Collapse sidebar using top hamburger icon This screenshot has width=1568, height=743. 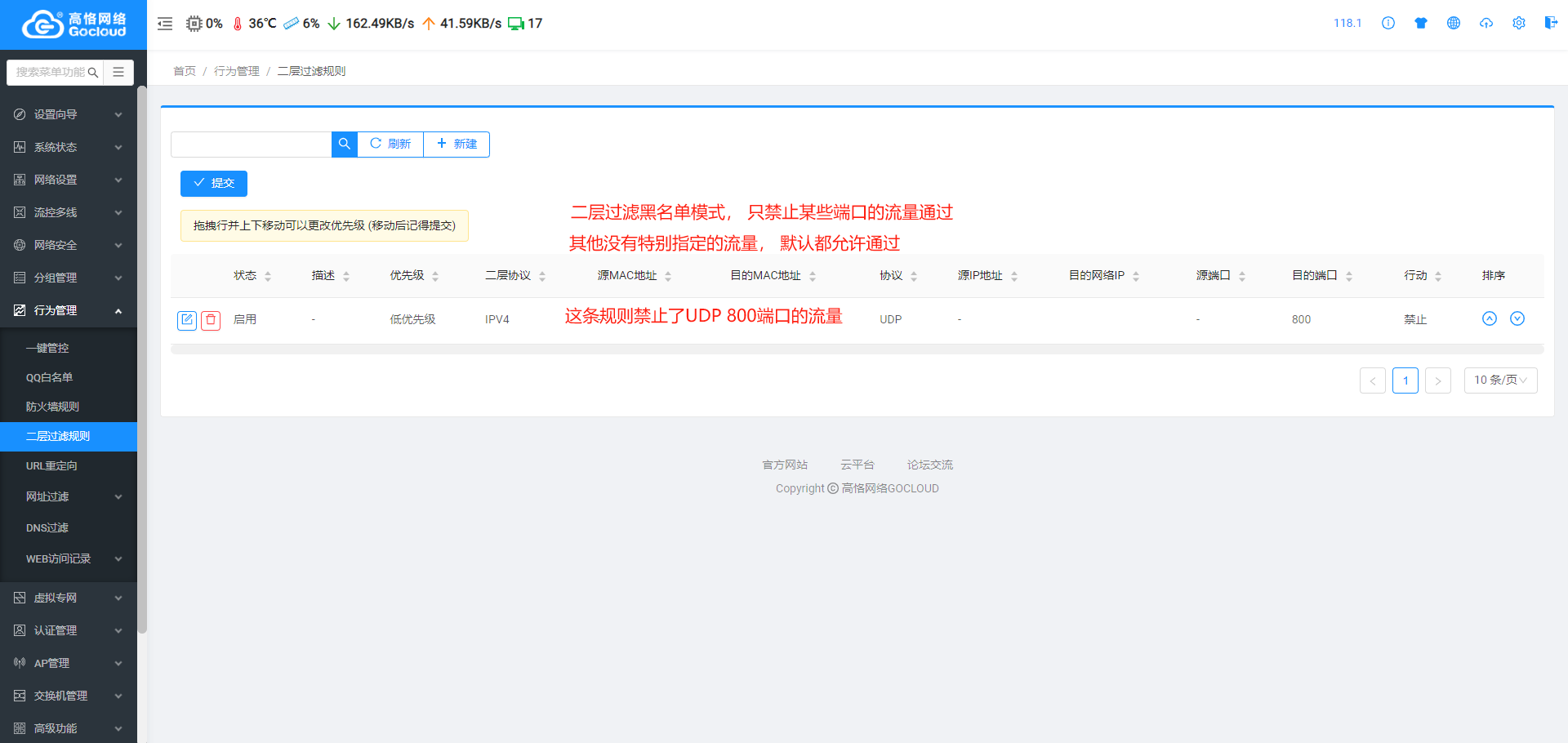165,24
